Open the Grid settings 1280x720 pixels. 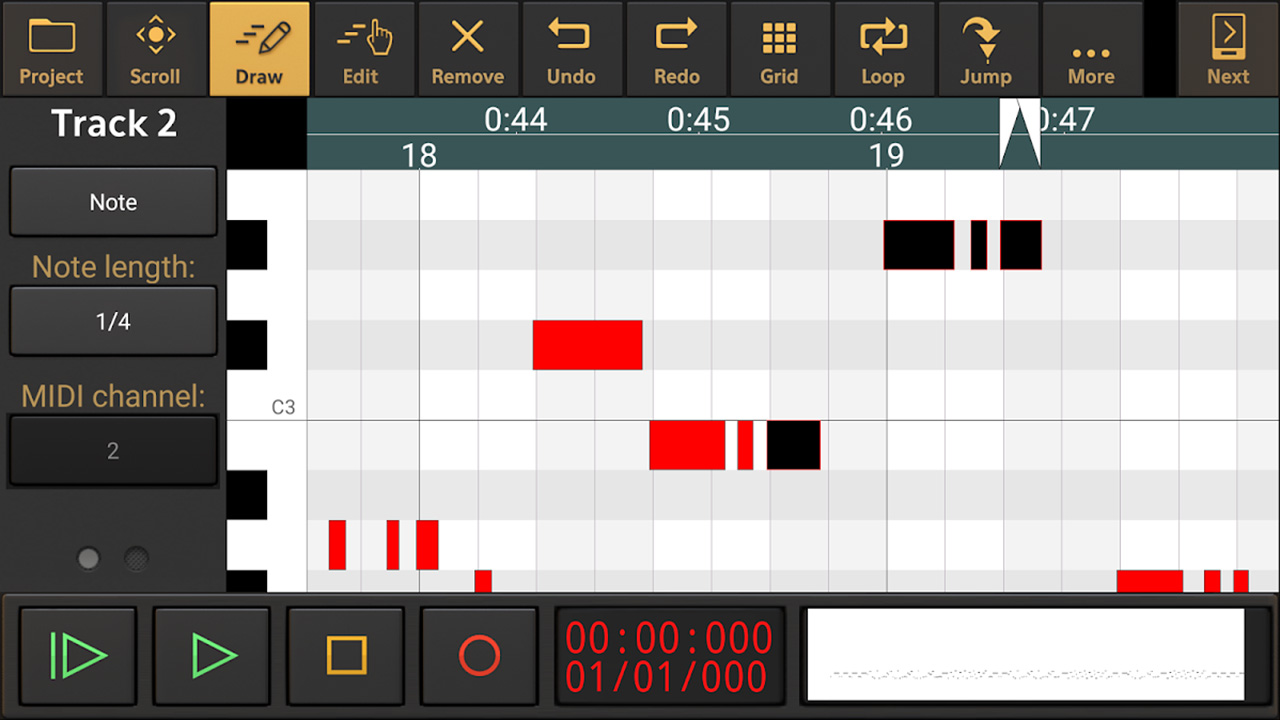click(780, 48)
